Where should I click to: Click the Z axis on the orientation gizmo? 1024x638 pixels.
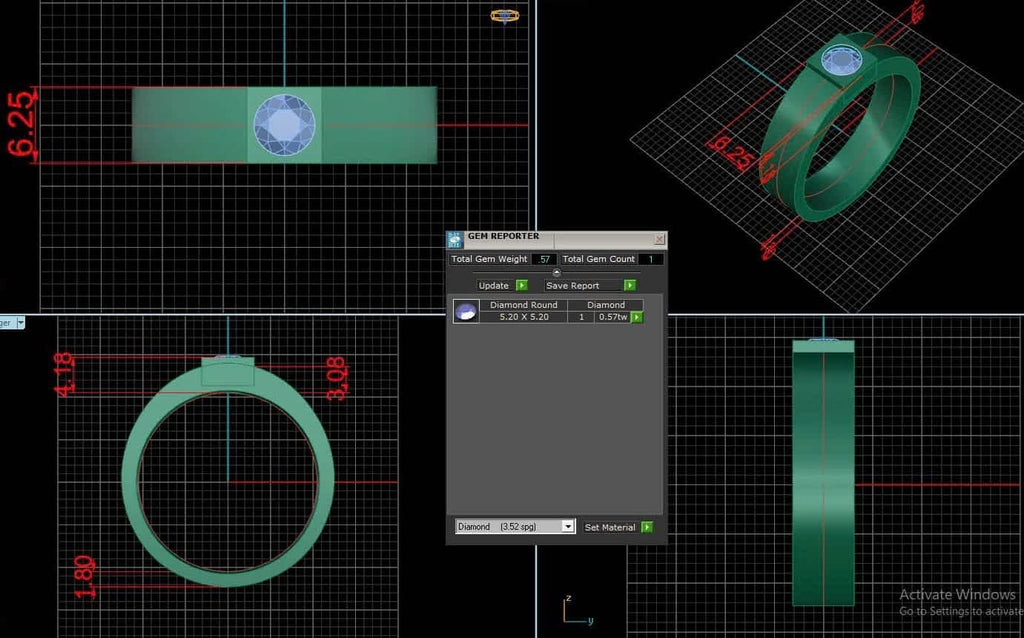pyautogui.click(x=567, y=600)
